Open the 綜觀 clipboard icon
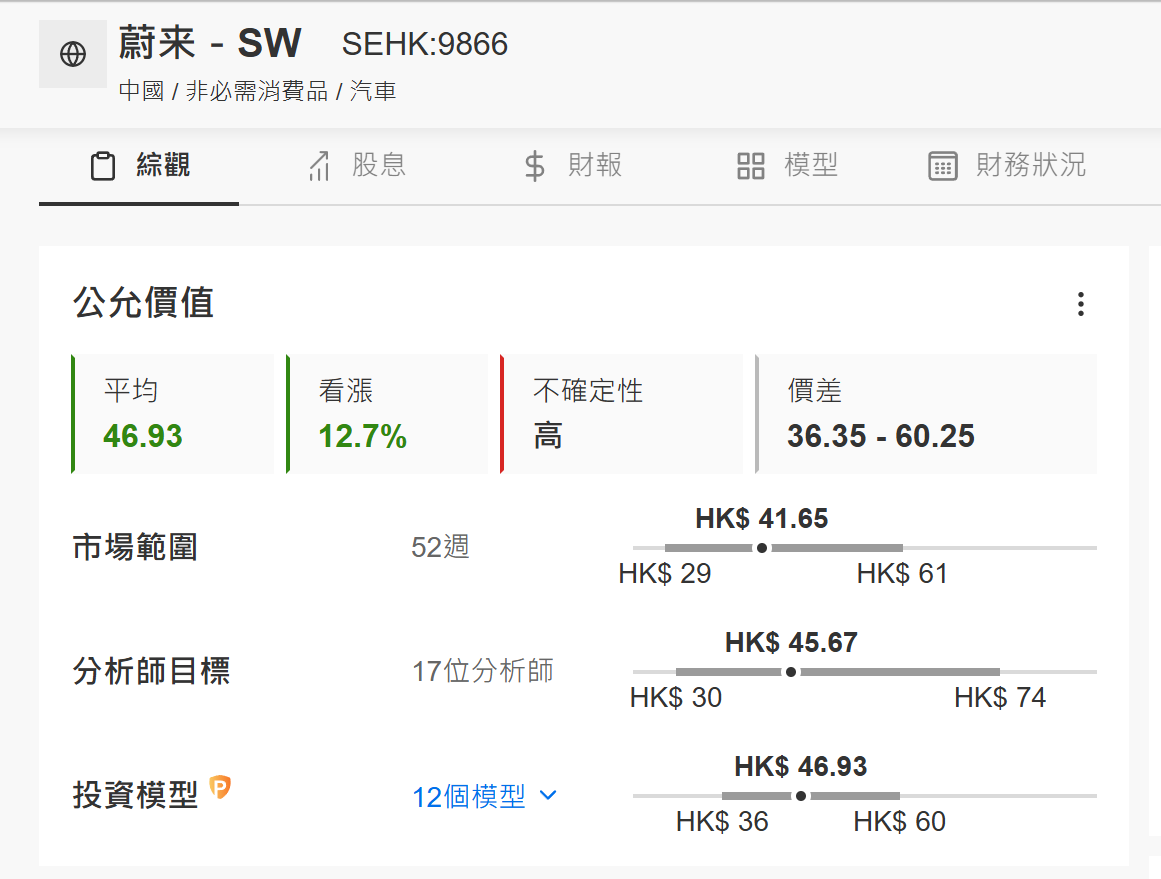The width and height of the screenshot is (1161, 879). click(103, 166)
